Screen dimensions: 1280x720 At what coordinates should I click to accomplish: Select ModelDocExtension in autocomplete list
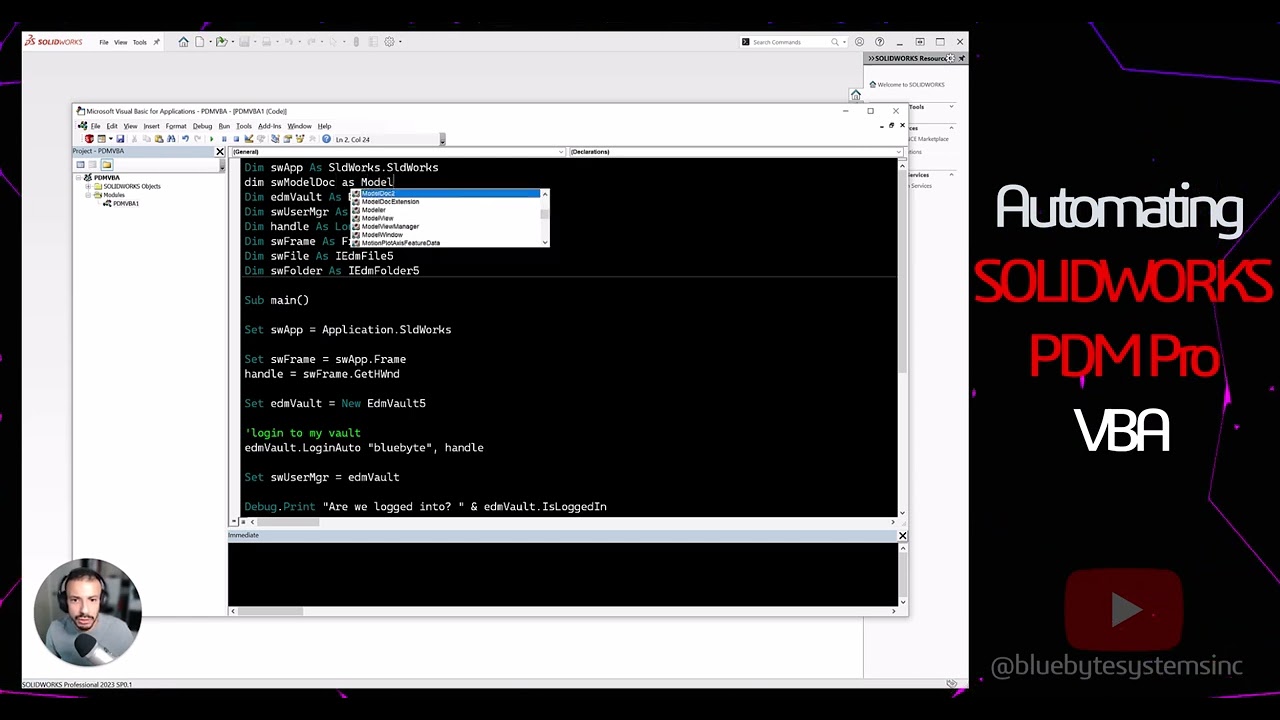tap(444, 201)
